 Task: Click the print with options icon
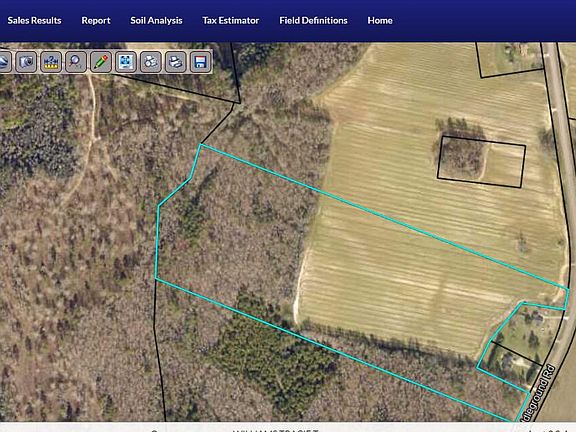151,62
